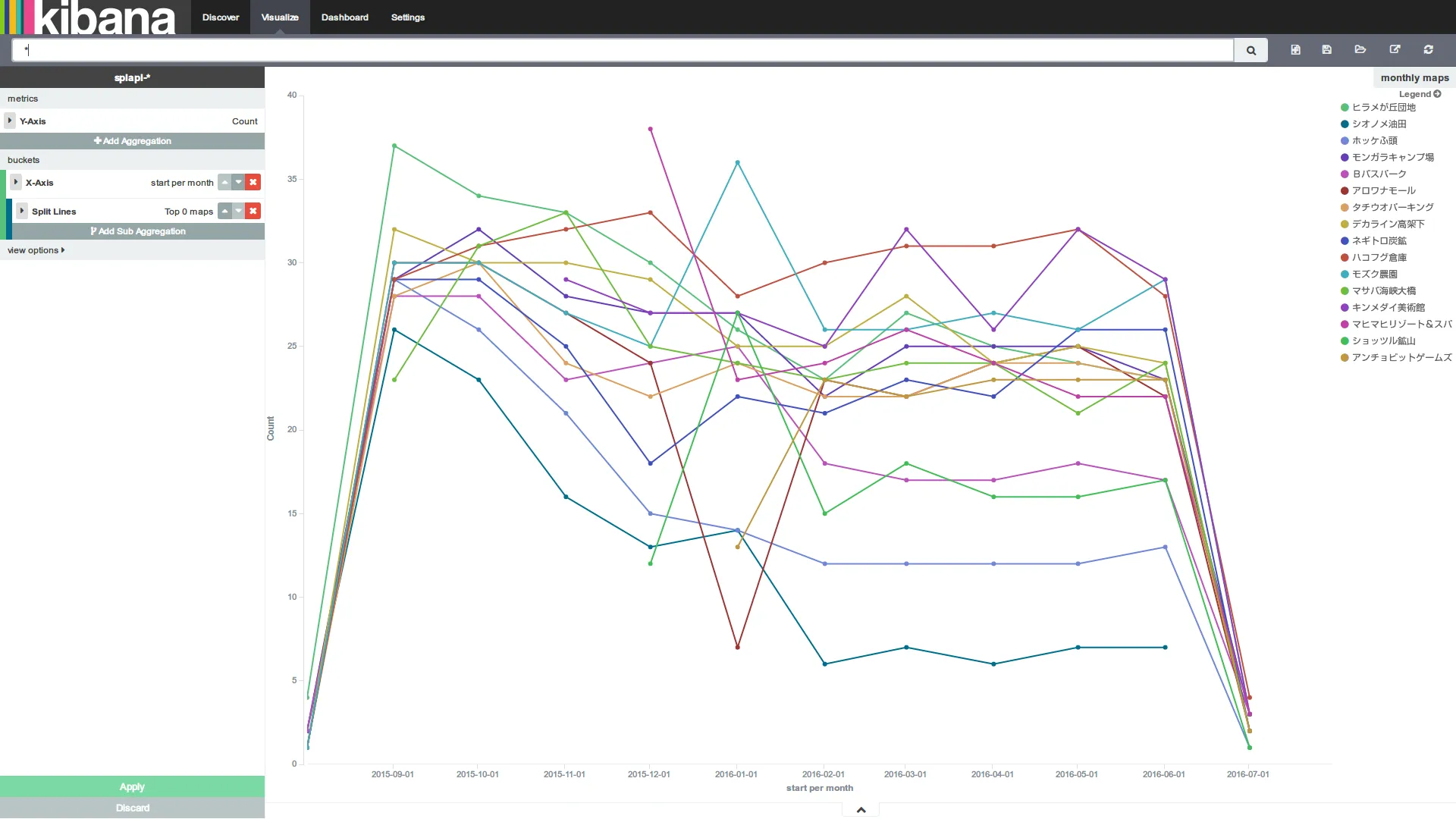Click the 2016-07-01 x-axis label
1456x819 pixels.
1248,774
